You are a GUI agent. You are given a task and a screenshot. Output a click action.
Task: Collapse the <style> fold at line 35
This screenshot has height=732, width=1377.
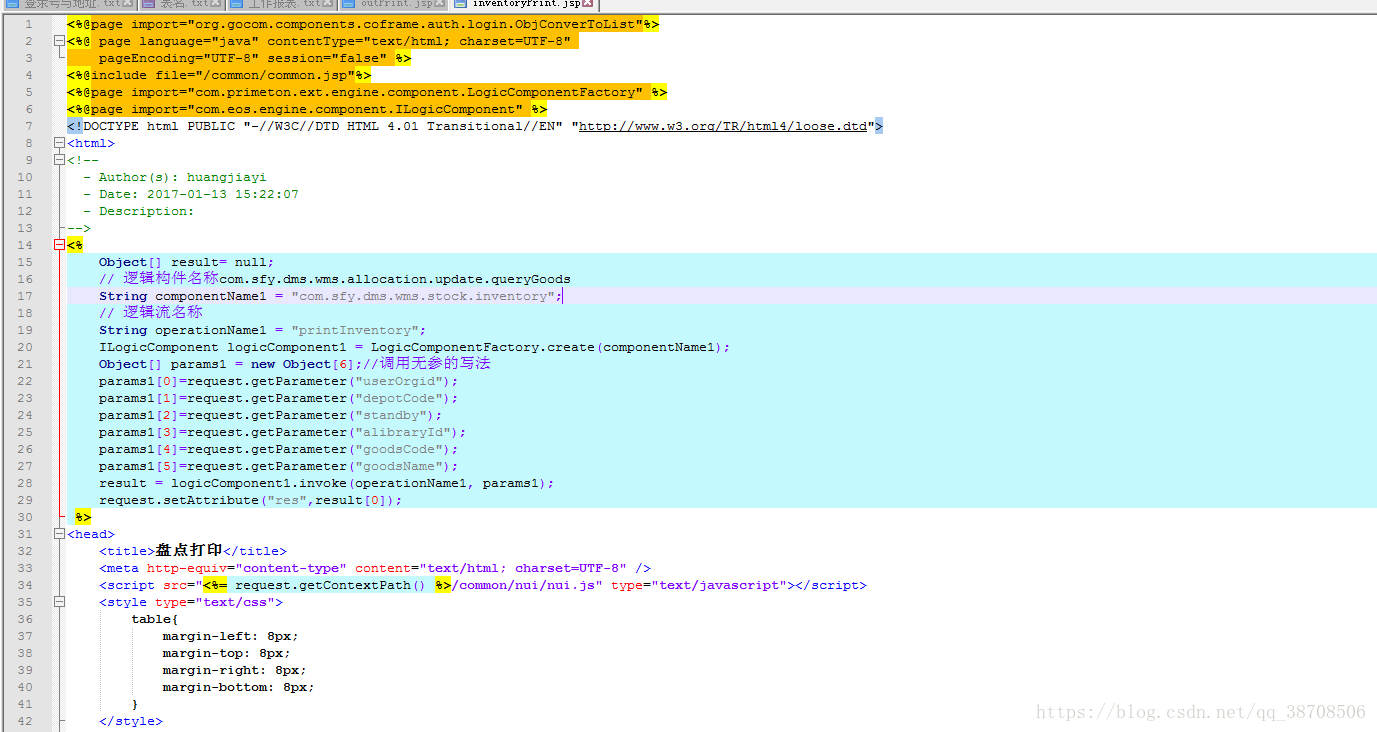pyautogui.click(x=59, y=602)
